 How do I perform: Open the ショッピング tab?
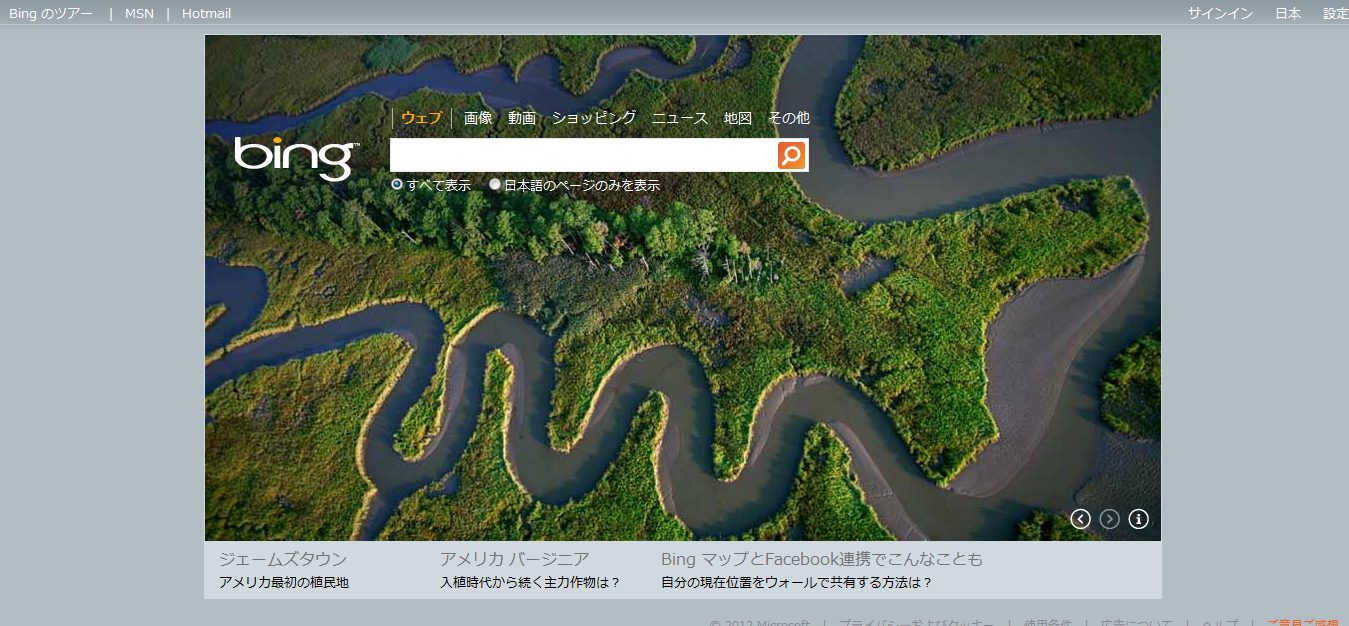pyautogui.click(x=593, y=118)
